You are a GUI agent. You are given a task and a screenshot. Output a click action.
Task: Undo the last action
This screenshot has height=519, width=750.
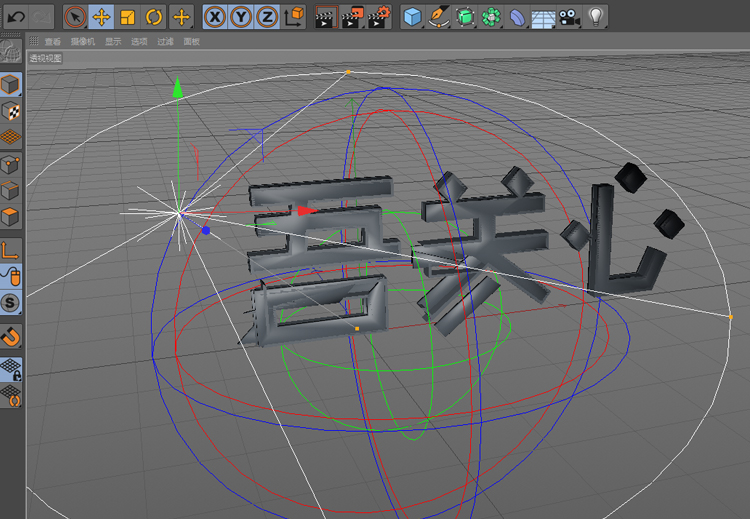[x=16, y=18]
